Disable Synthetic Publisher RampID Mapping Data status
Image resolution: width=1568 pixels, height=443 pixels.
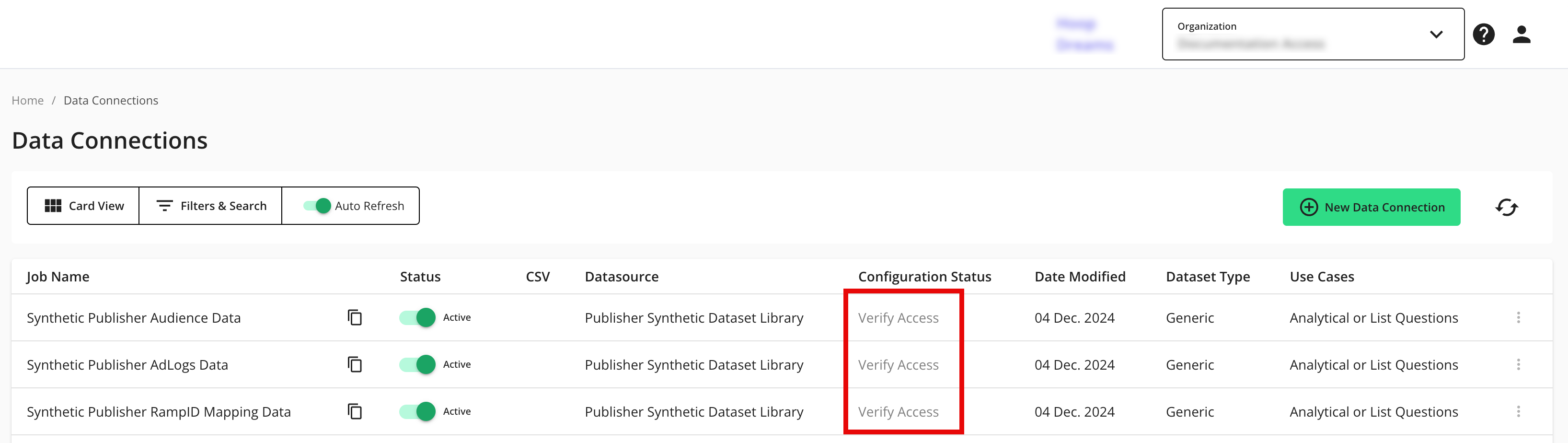(x=418, y=411)
